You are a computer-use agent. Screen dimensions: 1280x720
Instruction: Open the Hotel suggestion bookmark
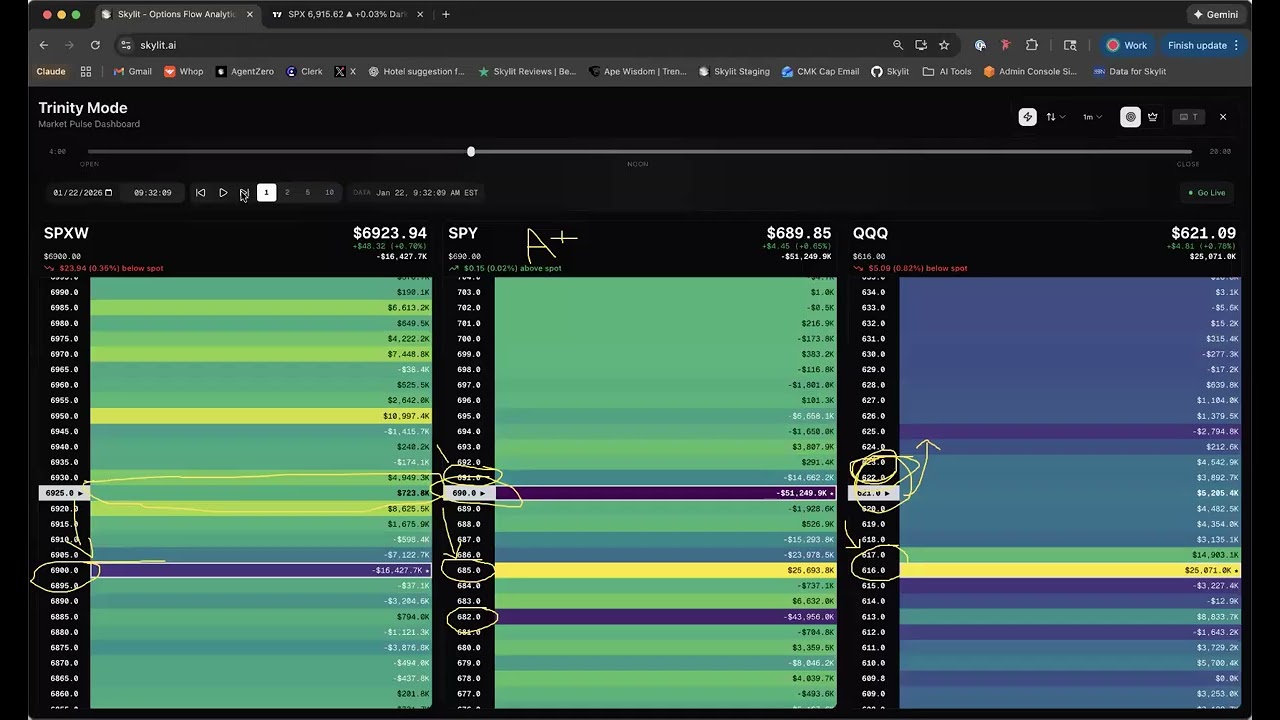click(417, 72)
